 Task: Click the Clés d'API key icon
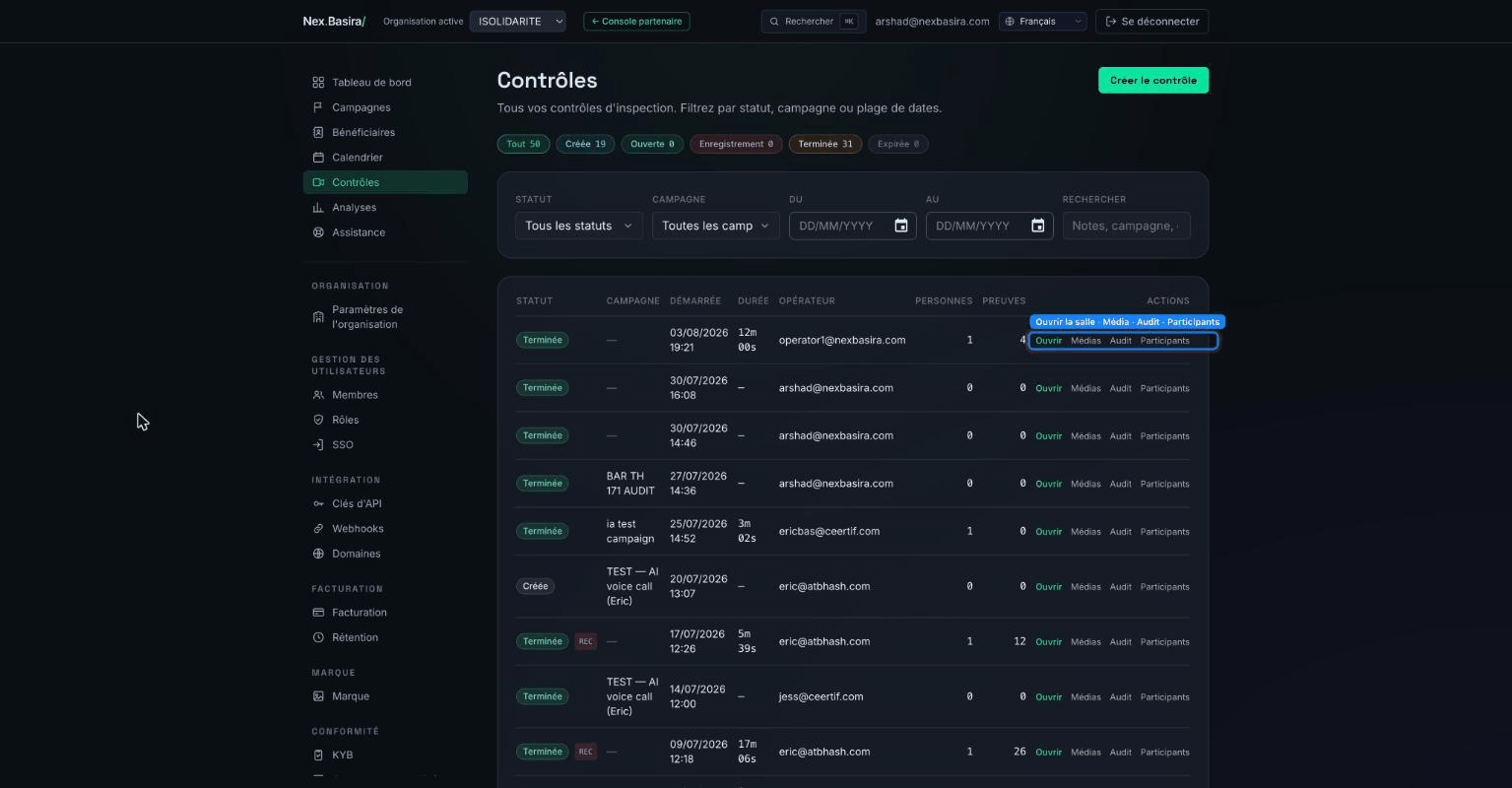coord(318,504)
